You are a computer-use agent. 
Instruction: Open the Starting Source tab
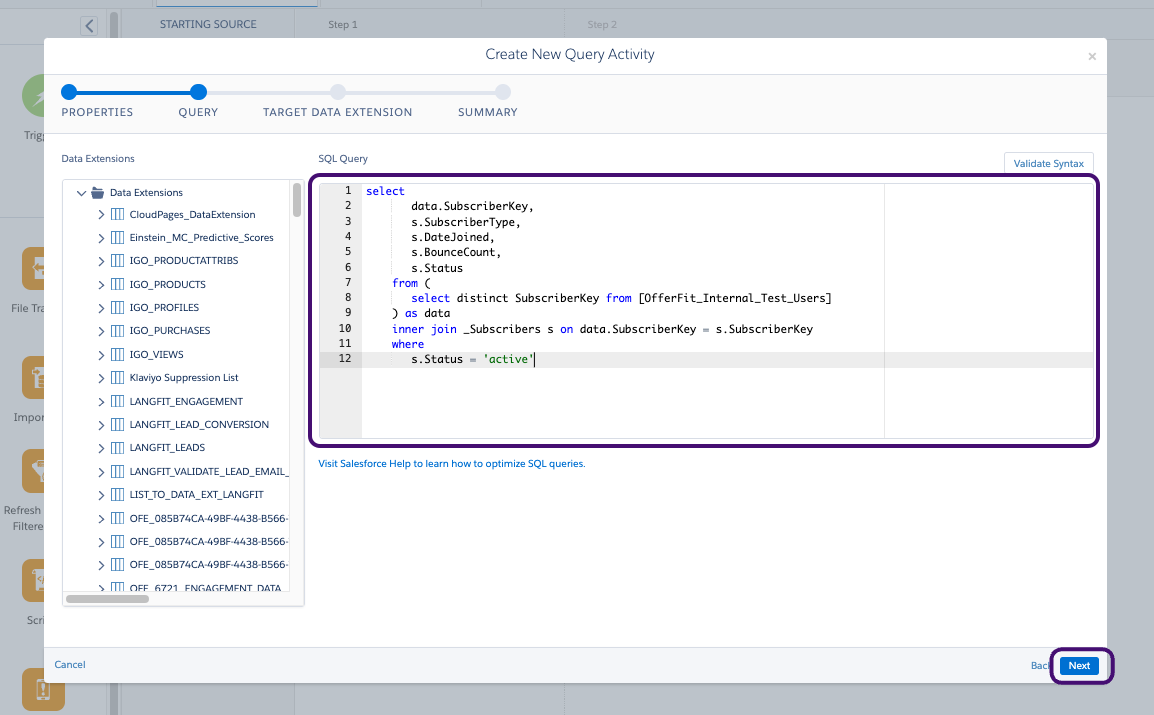(x=208, y=24)
